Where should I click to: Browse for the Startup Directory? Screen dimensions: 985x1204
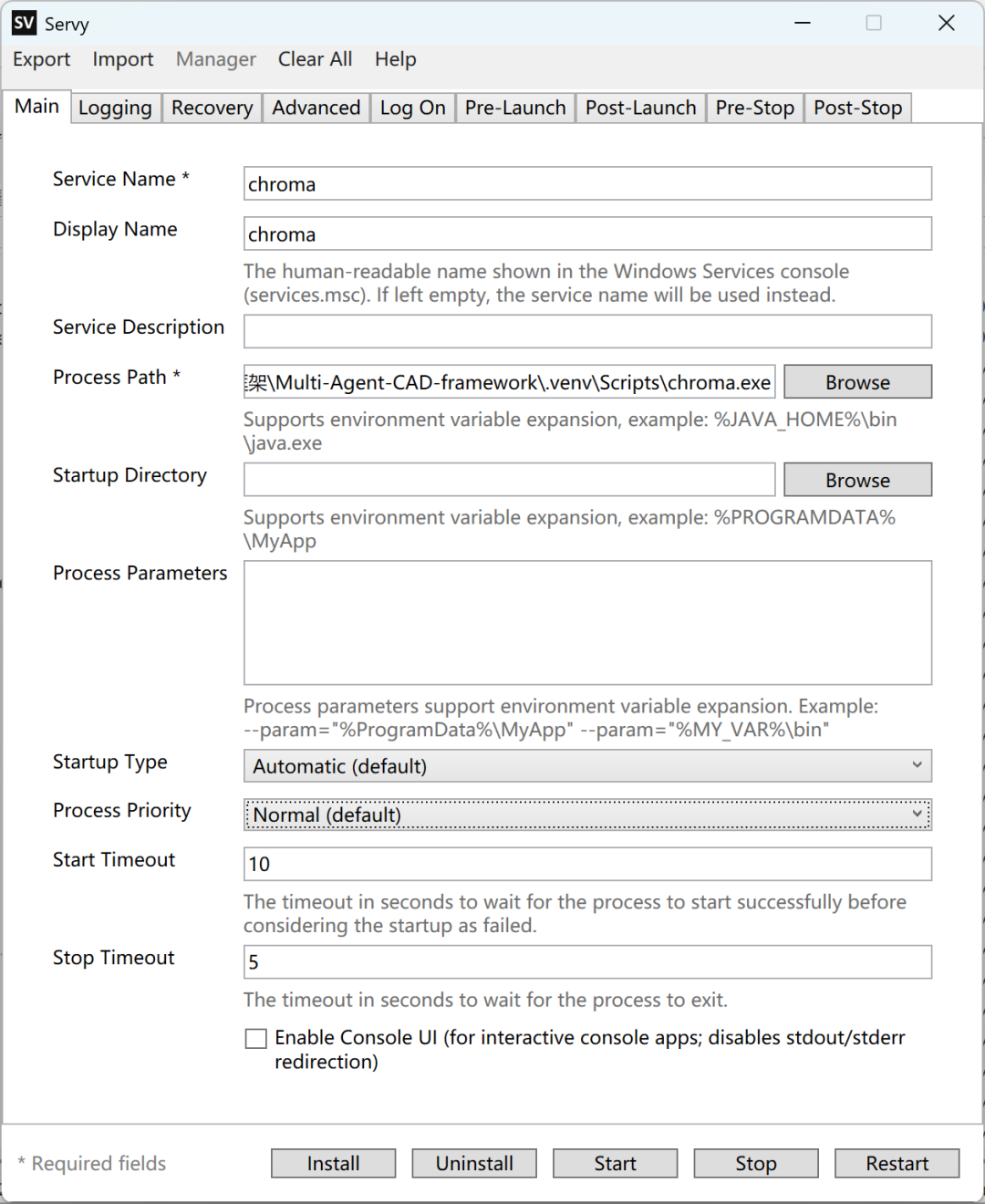[858, 480]
